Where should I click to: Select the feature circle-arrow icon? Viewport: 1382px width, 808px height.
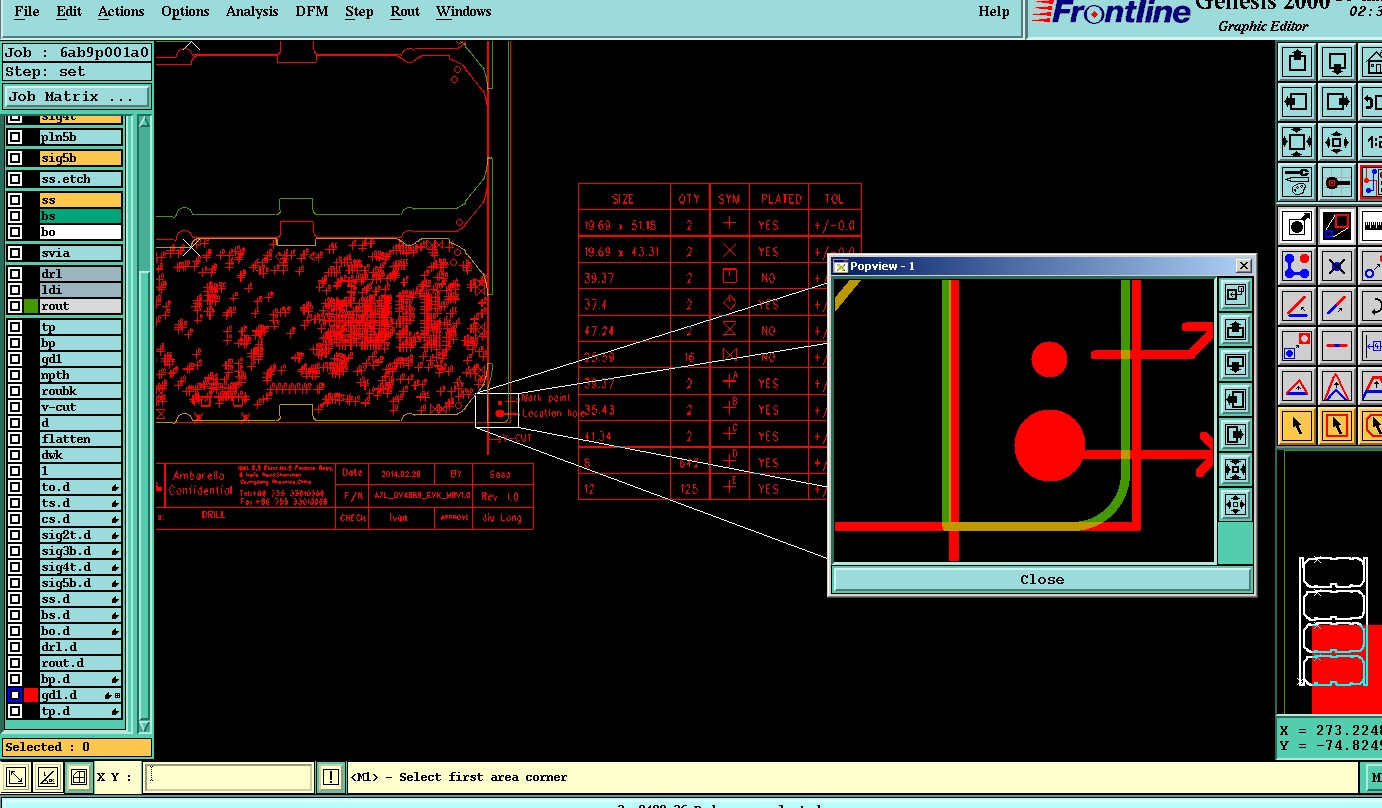(1297, 226)
